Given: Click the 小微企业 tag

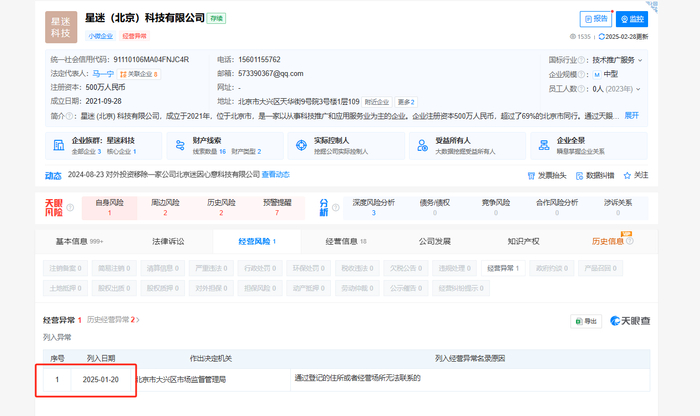Looking at the screenshot, I should click(100, 36).
